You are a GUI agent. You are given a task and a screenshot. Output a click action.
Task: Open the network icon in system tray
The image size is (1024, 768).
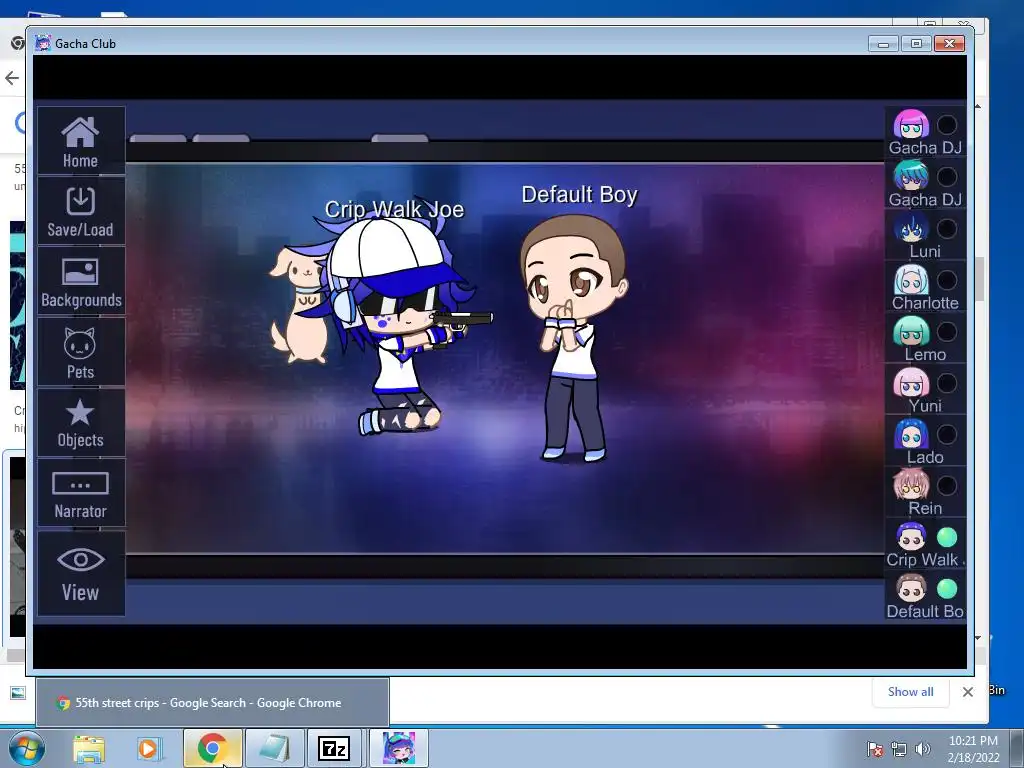coord(899,749)
